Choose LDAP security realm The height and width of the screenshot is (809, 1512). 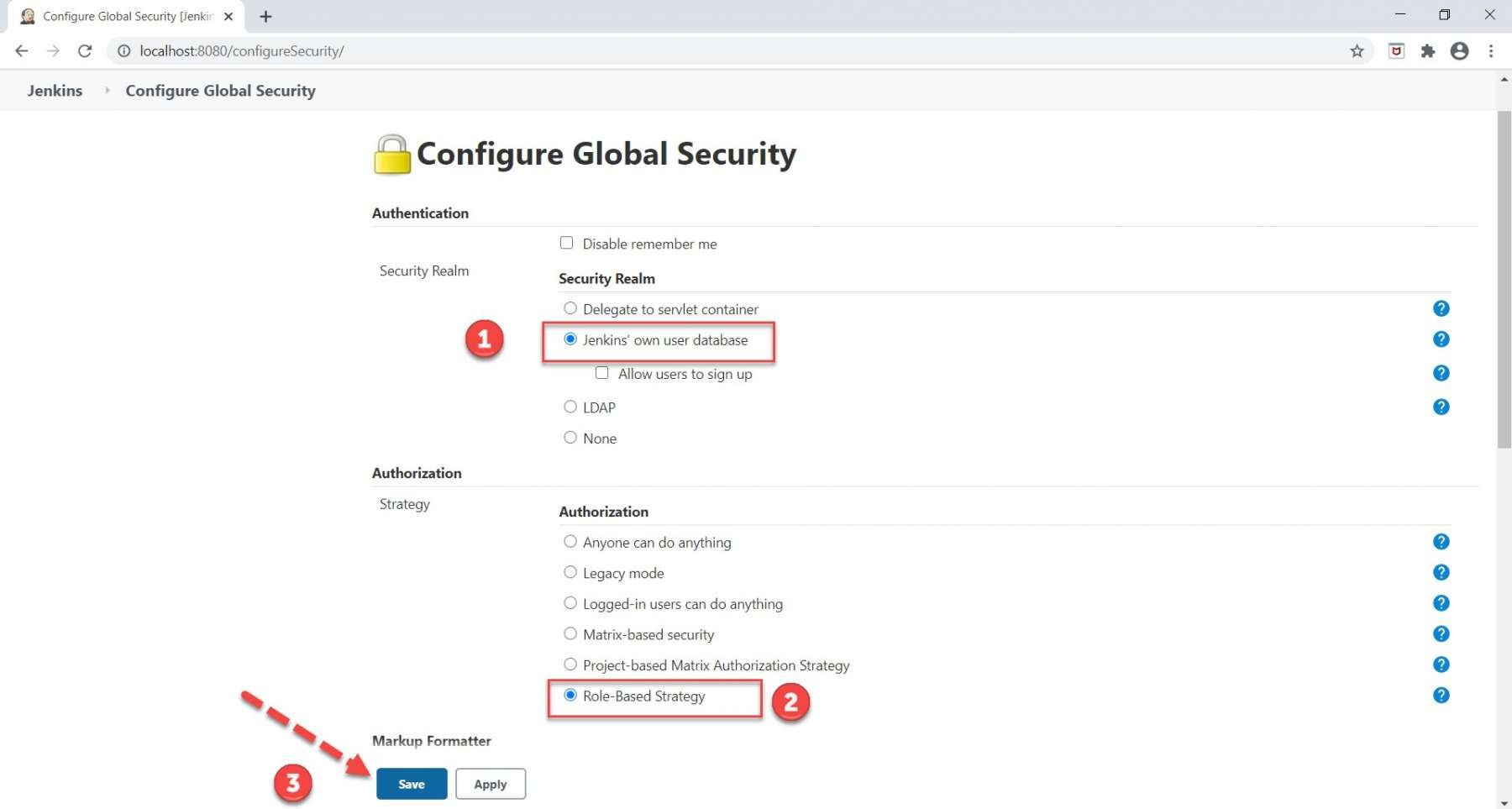570,407
